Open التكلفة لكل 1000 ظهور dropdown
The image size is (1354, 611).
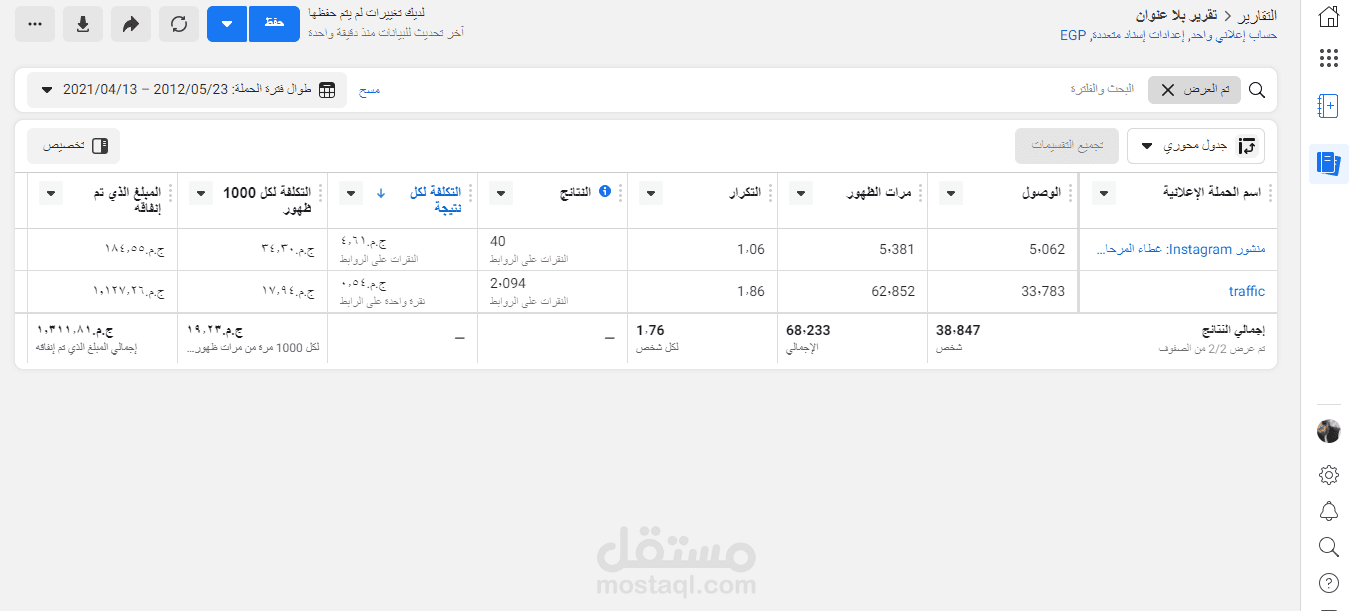click(x=201, y=193)
